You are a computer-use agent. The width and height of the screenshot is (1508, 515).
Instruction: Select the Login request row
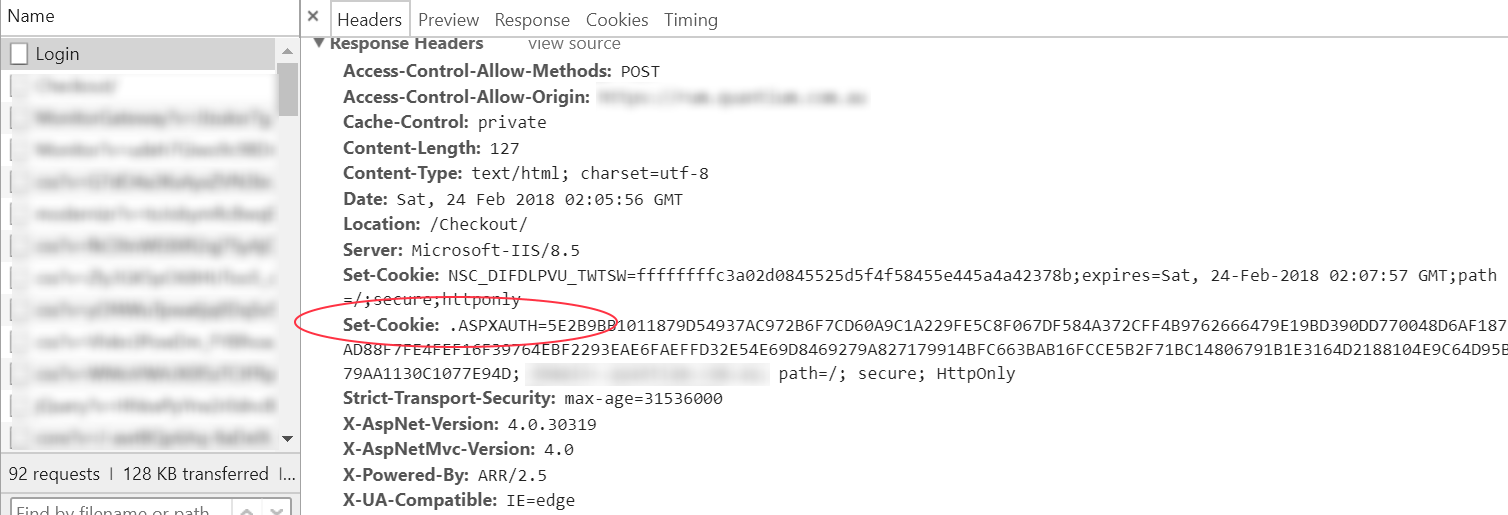pos(140,54)
